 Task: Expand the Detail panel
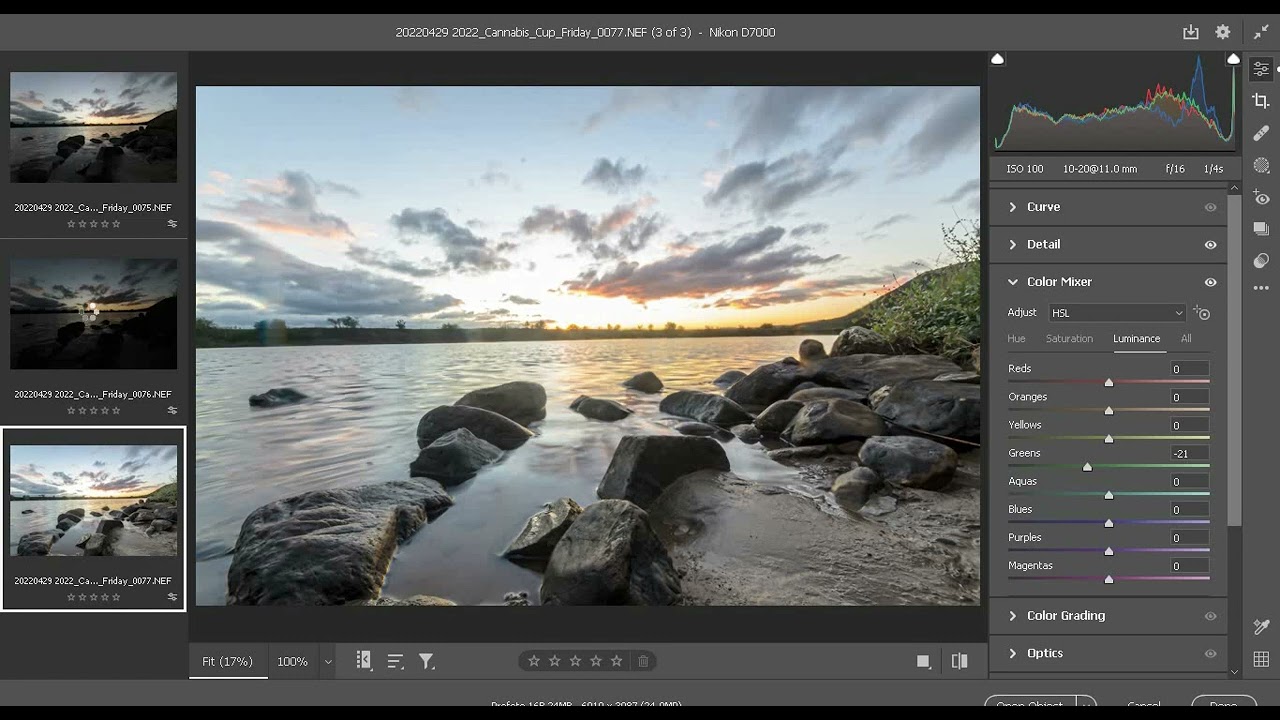point(1012,244)
